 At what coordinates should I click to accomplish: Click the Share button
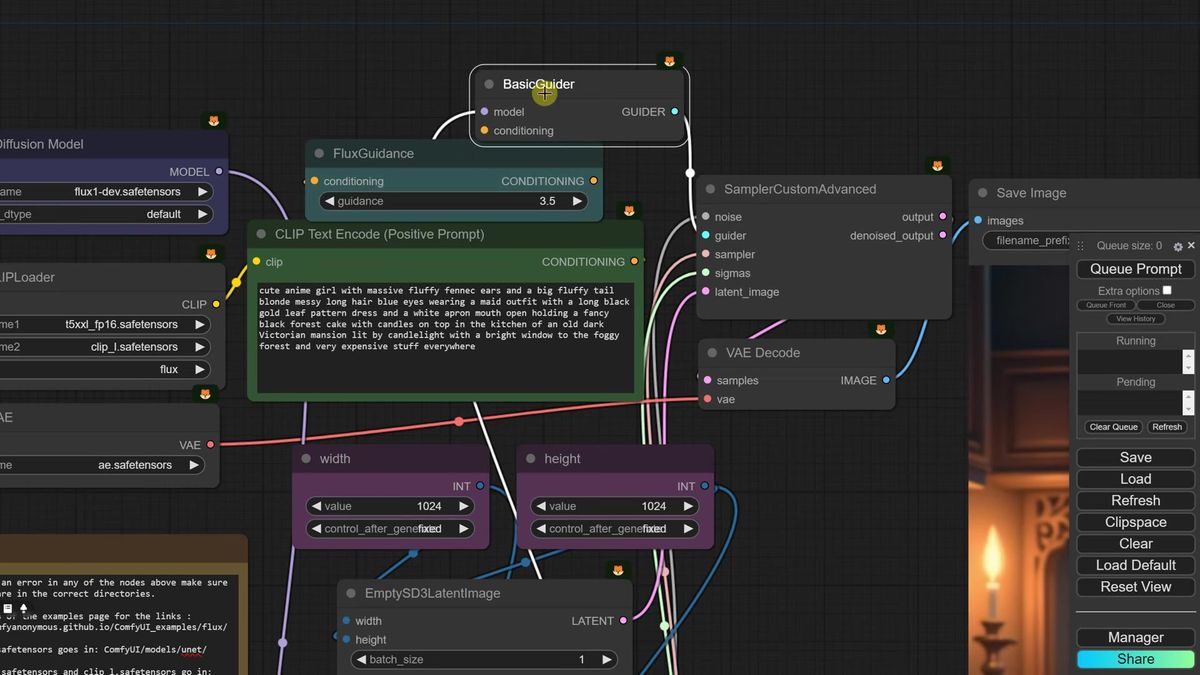[x=1135, y=659]
